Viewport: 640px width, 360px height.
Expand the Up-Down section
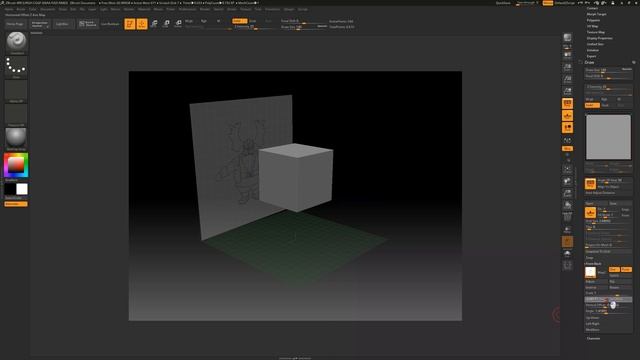pos(592,318)
